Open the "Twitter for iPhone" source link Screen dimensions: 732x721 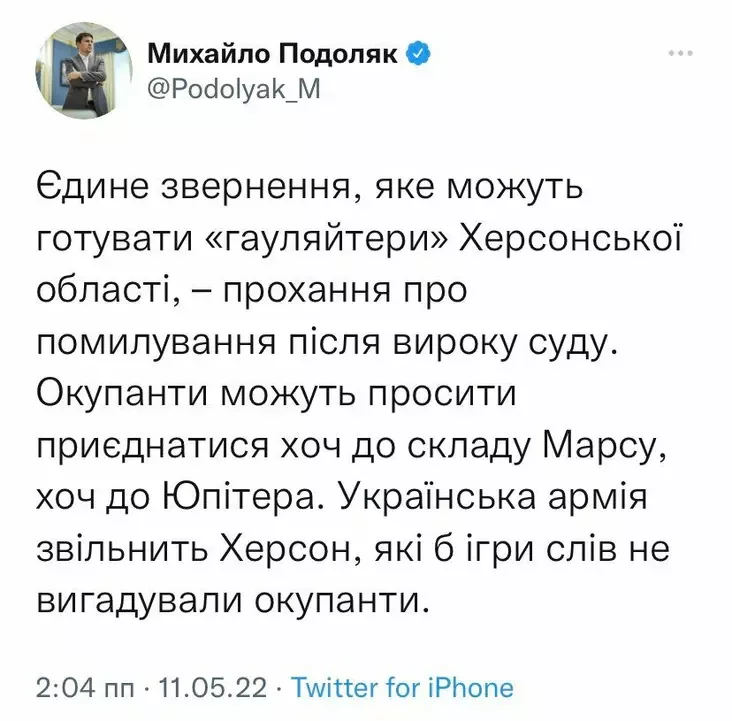(x=402, y=688)
